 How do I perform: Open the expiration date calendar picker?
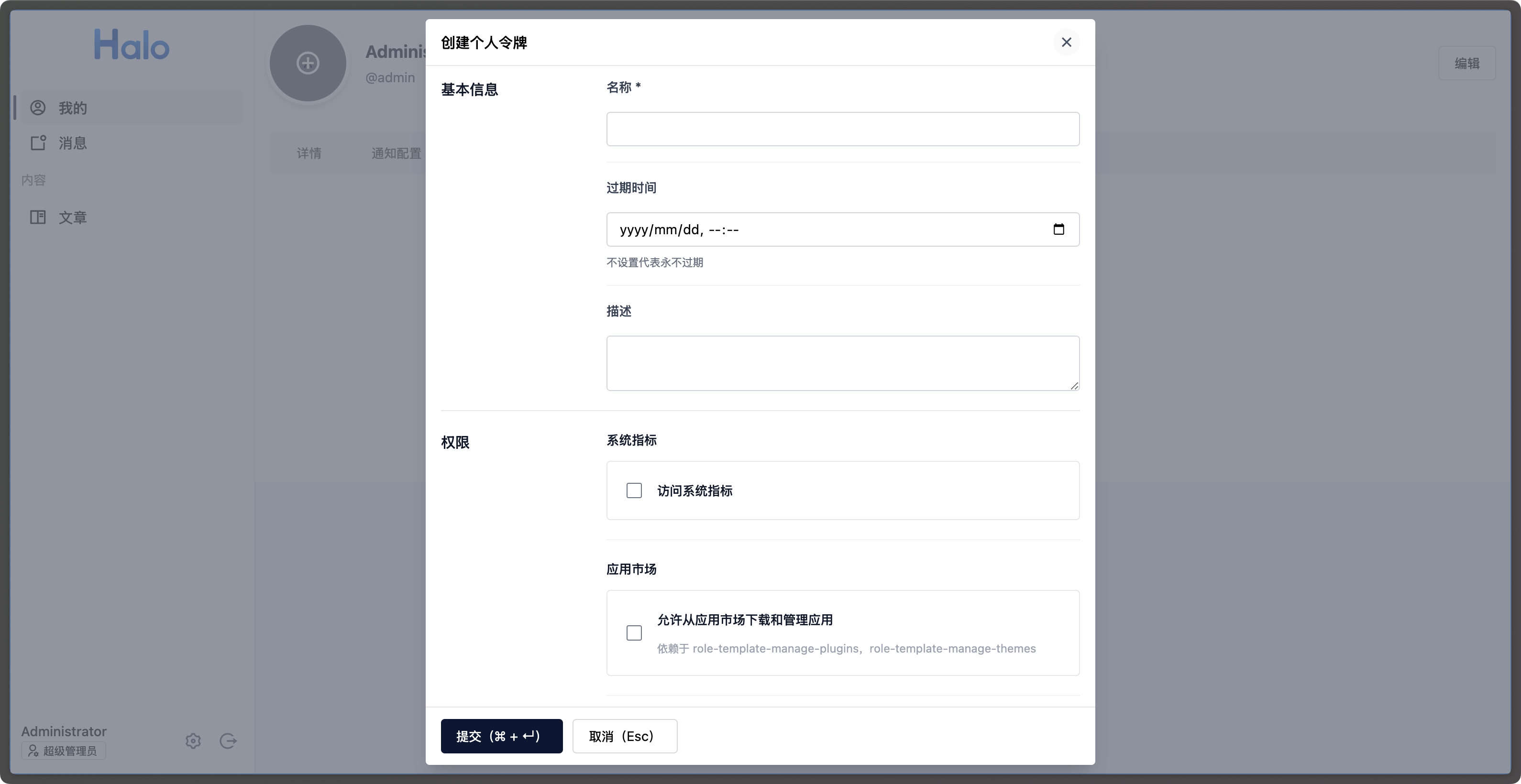pyautogui.click(x=1058, y=229)
